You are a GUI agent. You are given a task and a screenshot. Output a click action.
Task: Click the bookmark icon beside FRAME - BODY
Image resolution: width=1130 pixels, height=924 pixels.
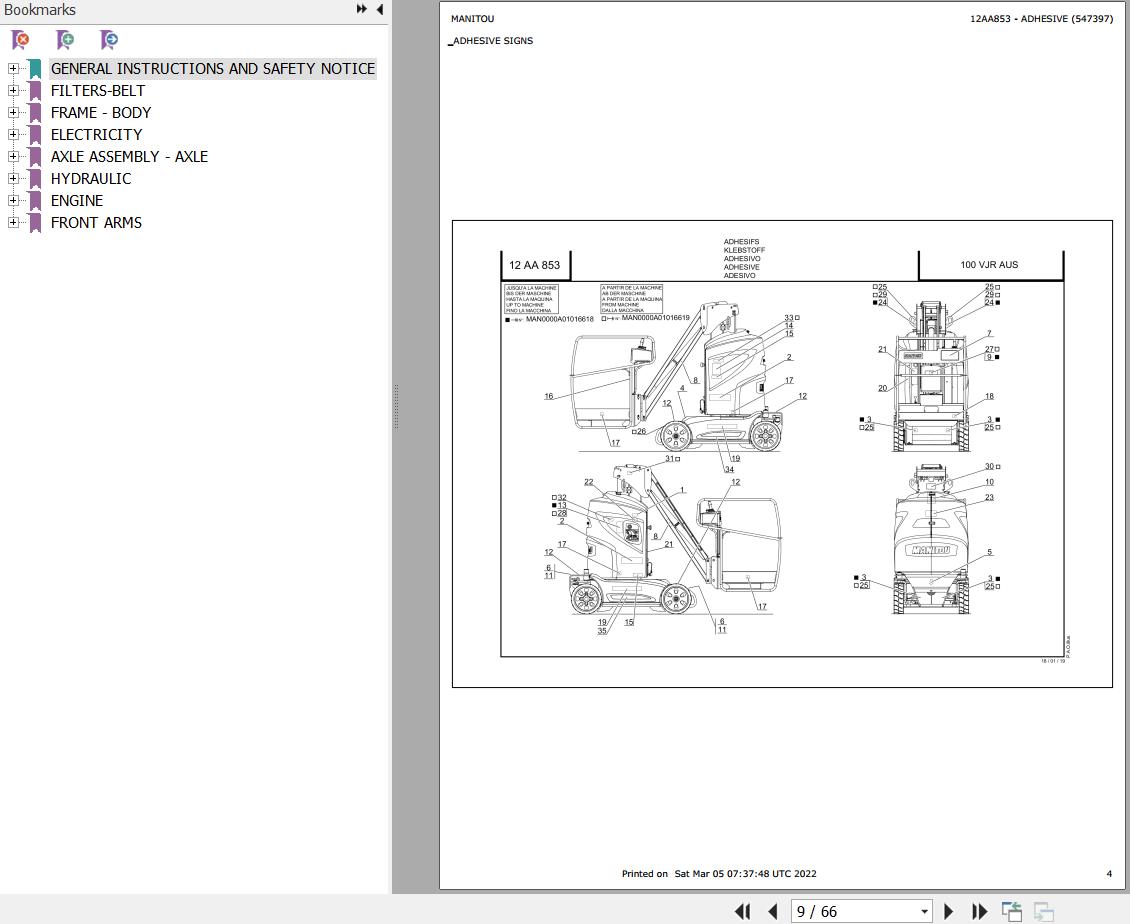pyautogui.click(x=35, y=113)
